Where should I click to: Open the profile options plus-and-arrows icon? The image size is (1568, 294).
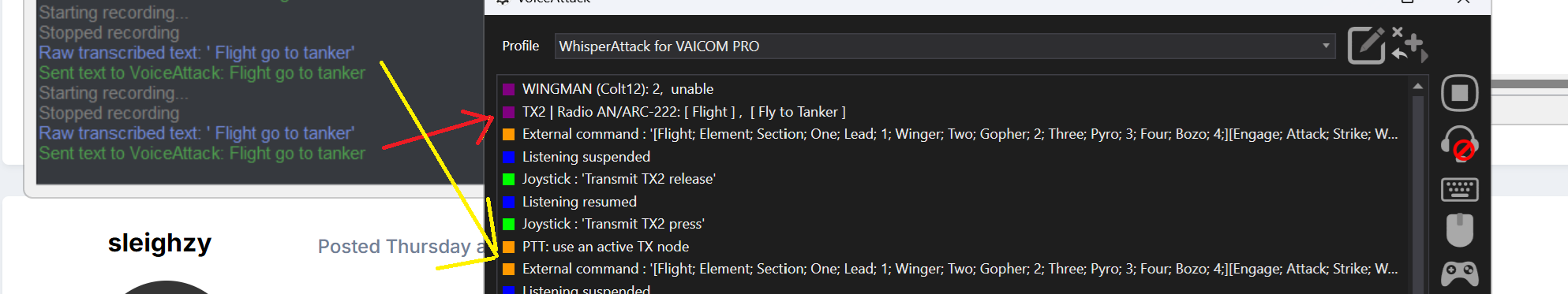point(1409,45)
